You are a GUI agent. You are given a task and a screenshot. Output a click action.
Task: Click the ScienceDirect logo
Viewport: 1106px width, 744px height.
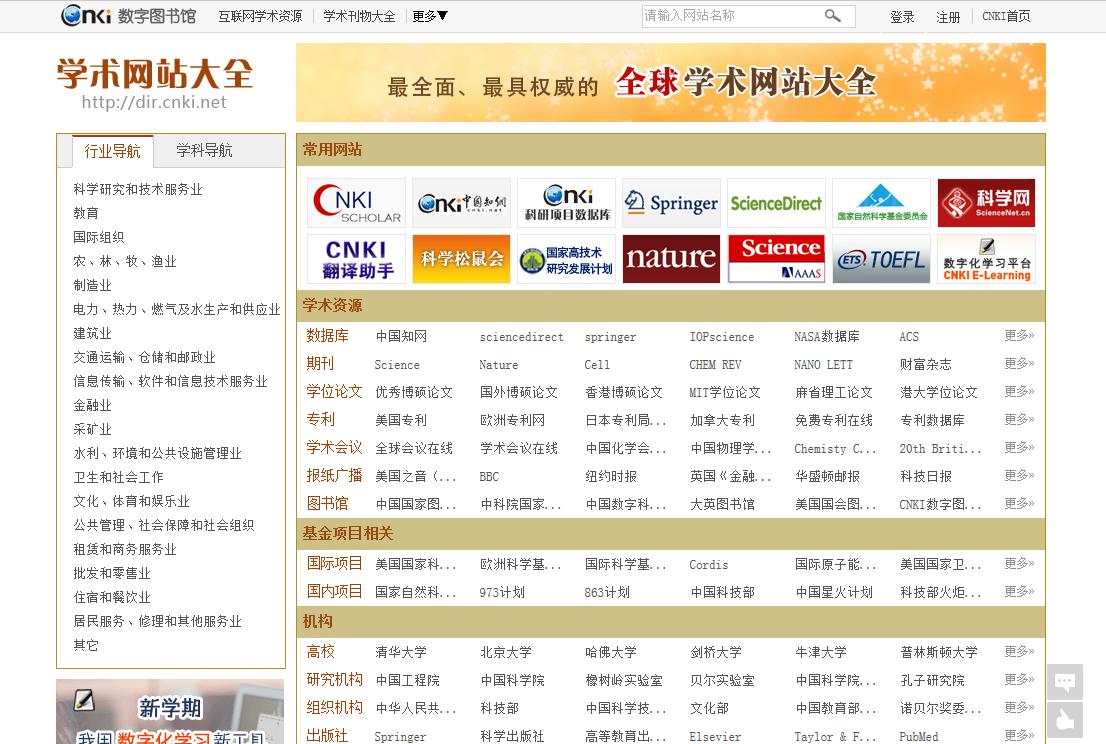coord(776,203)
